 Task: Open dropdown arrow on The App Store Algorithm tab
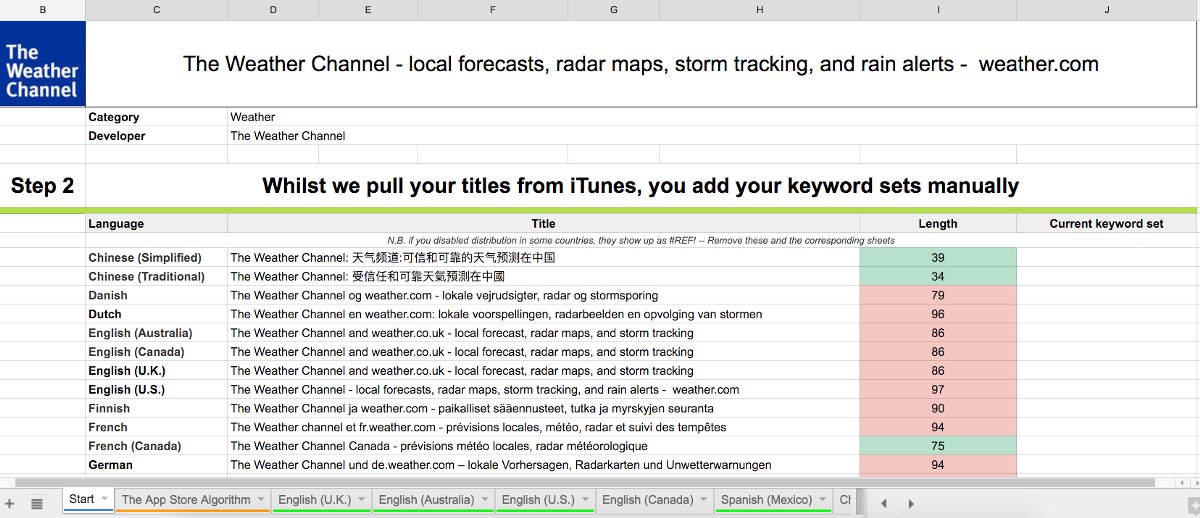click(261, 500)
